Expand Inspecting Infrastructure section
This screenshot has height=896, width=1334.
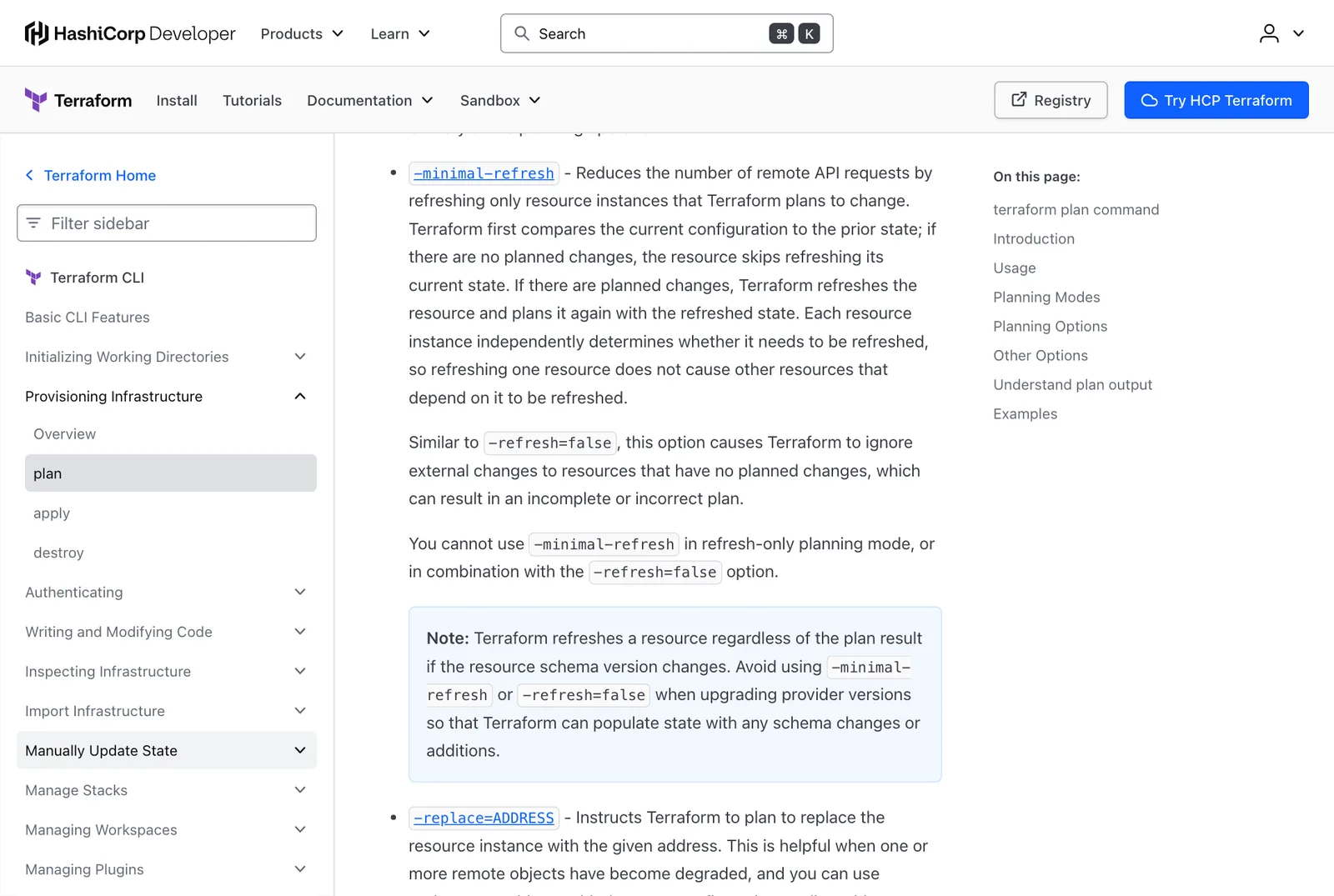point(167,672)
